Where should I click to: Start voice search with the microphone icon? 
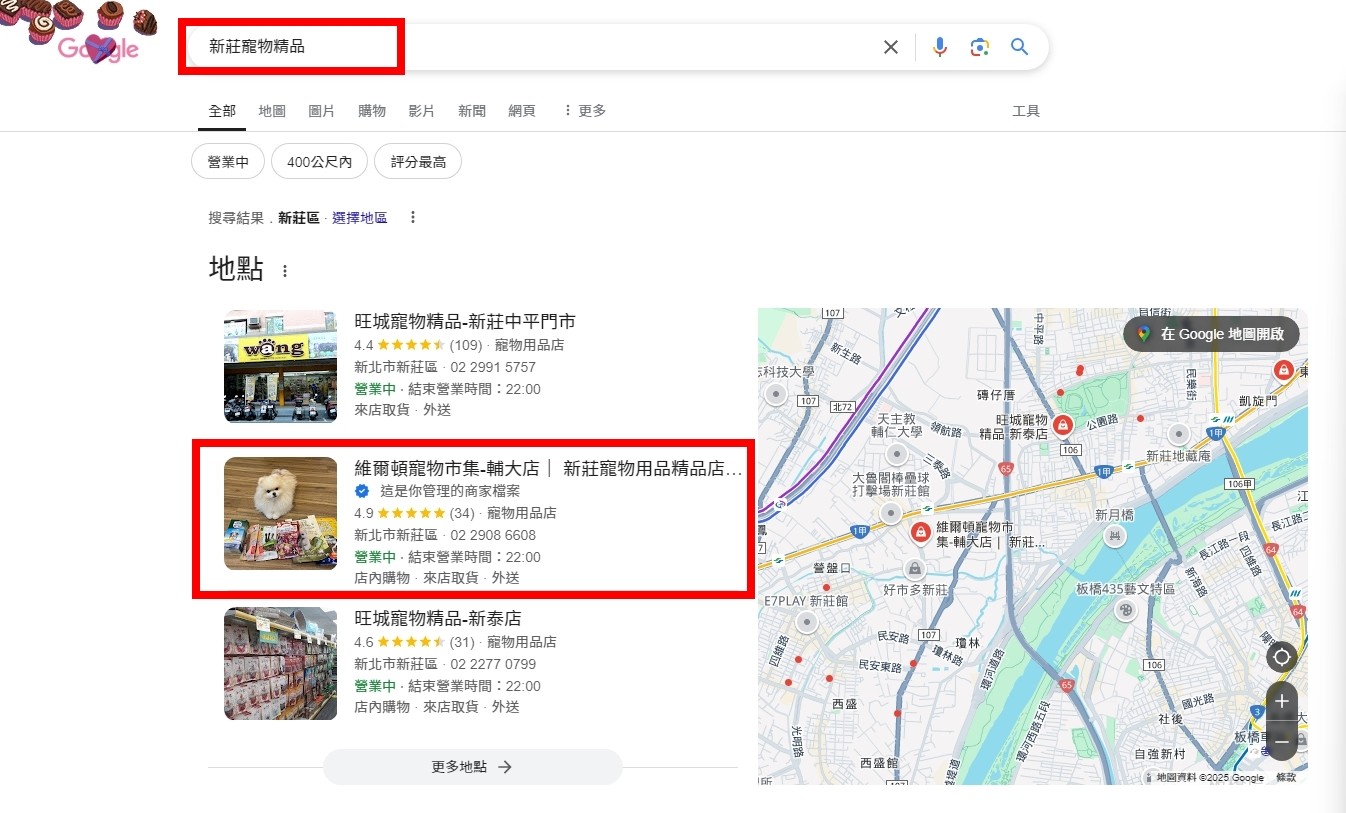click(939, 47)
